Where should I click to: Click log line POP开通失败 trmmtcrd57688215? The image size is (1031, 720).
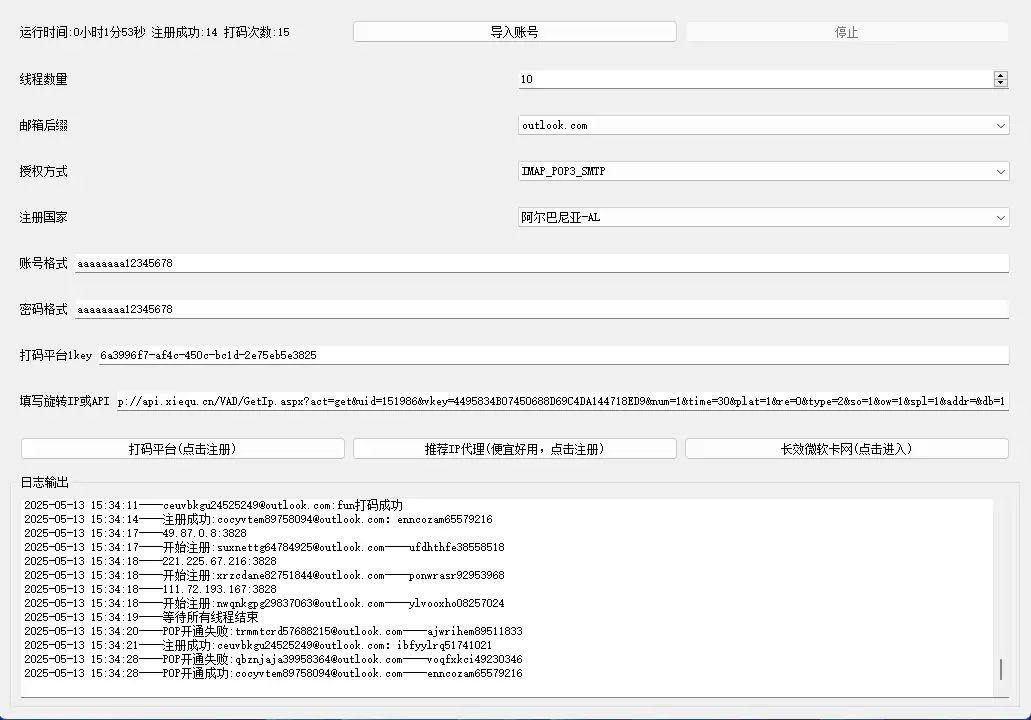pos(273,631)
